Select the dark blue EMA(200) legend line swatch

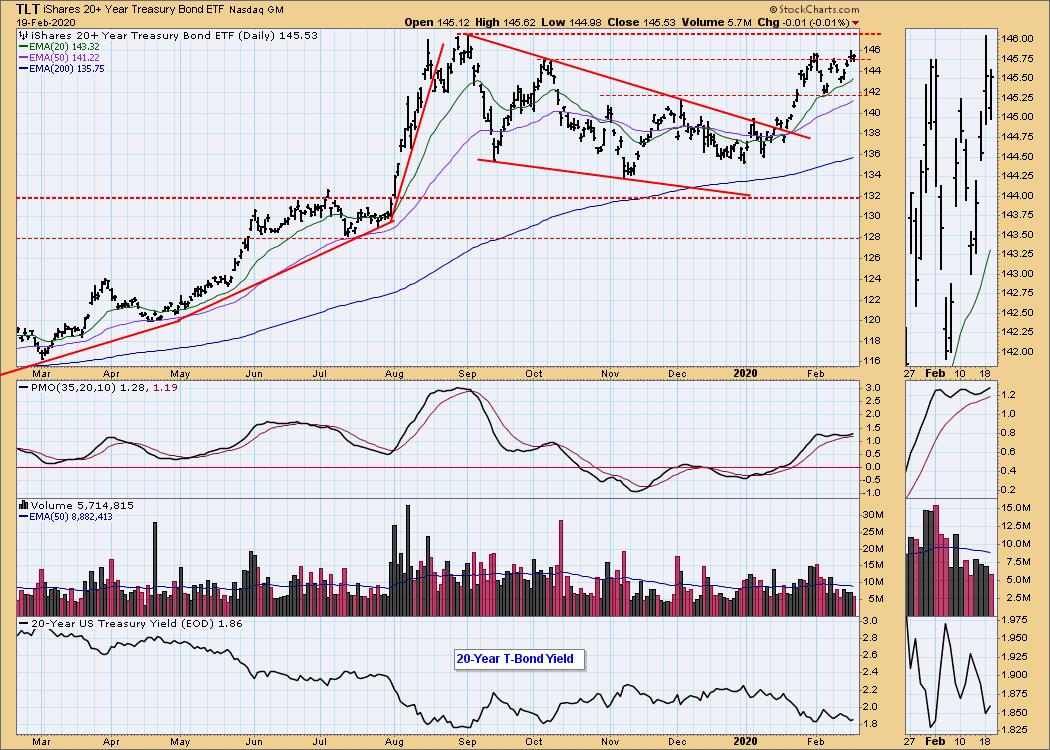(24, 69)
